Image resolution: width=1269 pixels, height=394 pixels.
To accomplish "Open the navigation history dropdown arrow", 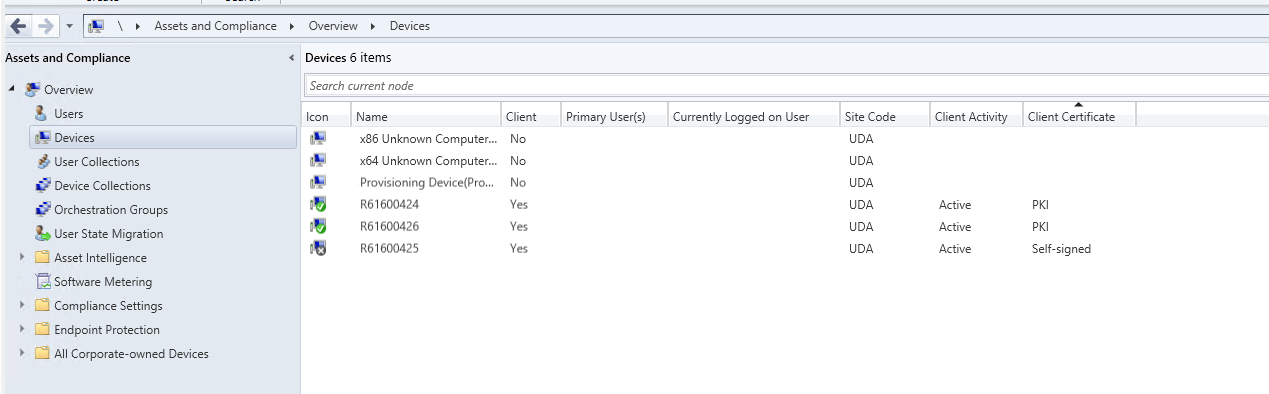I will click(69, 27).
